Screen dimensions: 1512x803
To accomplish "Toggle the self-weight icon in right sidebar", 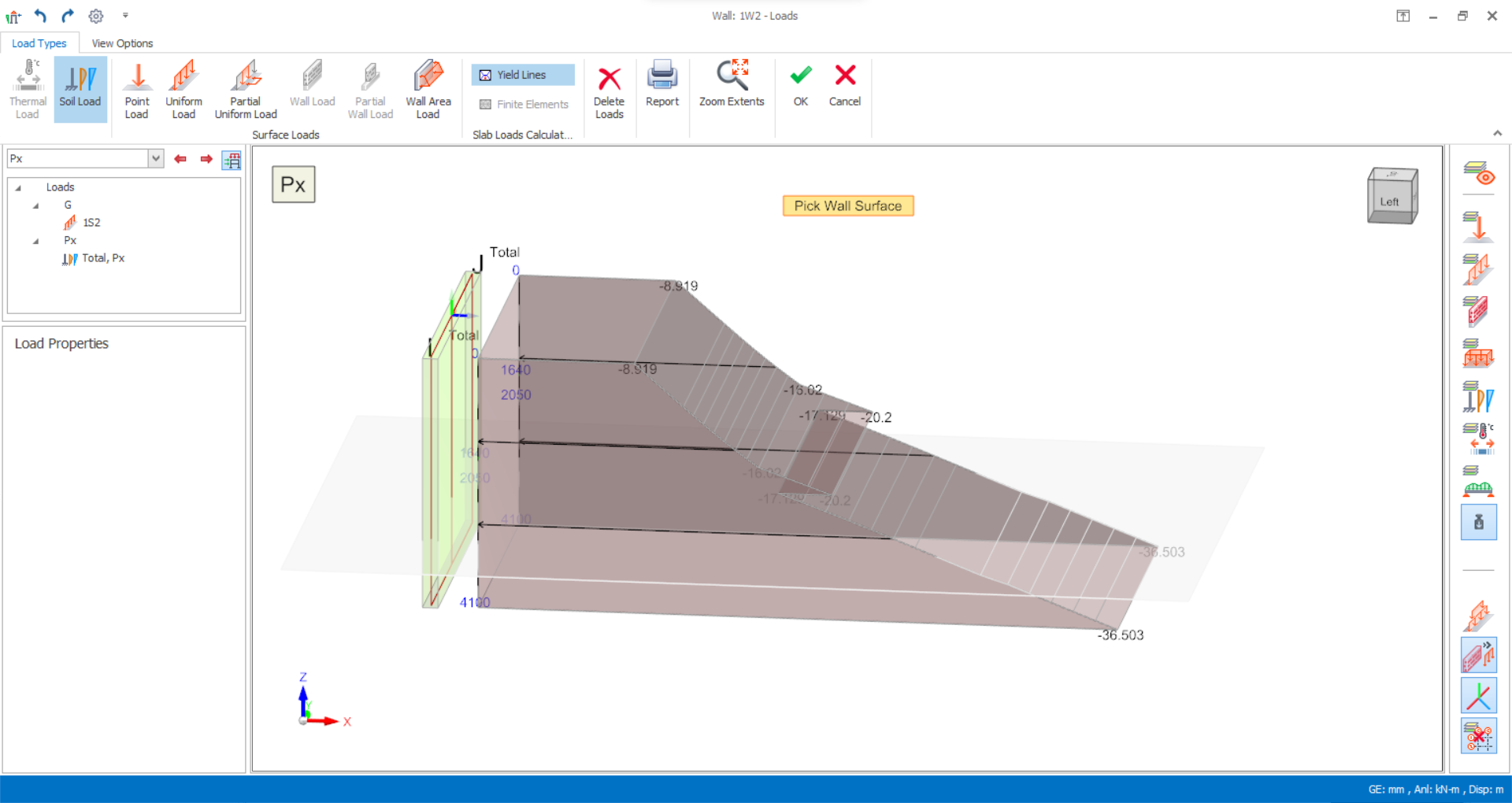I will (x=1478, y=523).
